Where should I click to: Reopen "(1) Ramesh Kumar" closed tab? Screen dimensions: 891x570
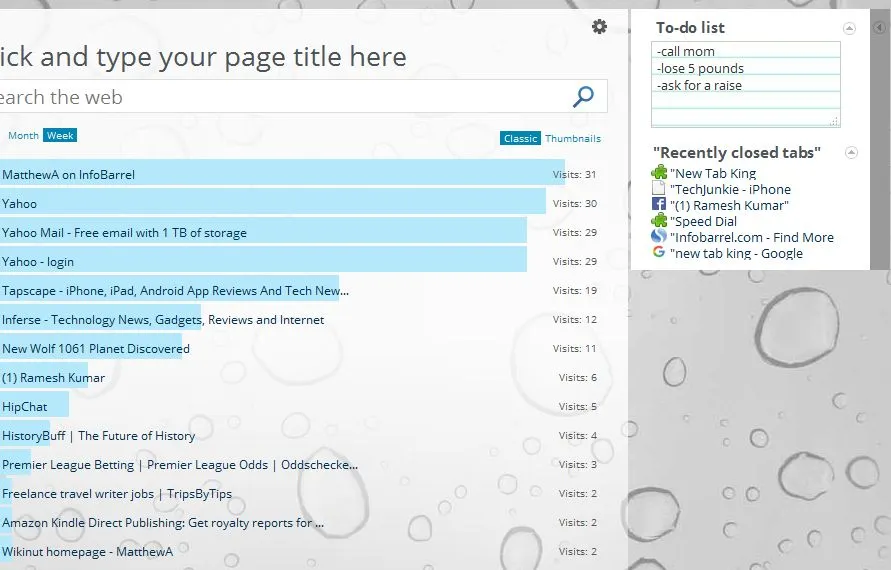click(729, 205)
